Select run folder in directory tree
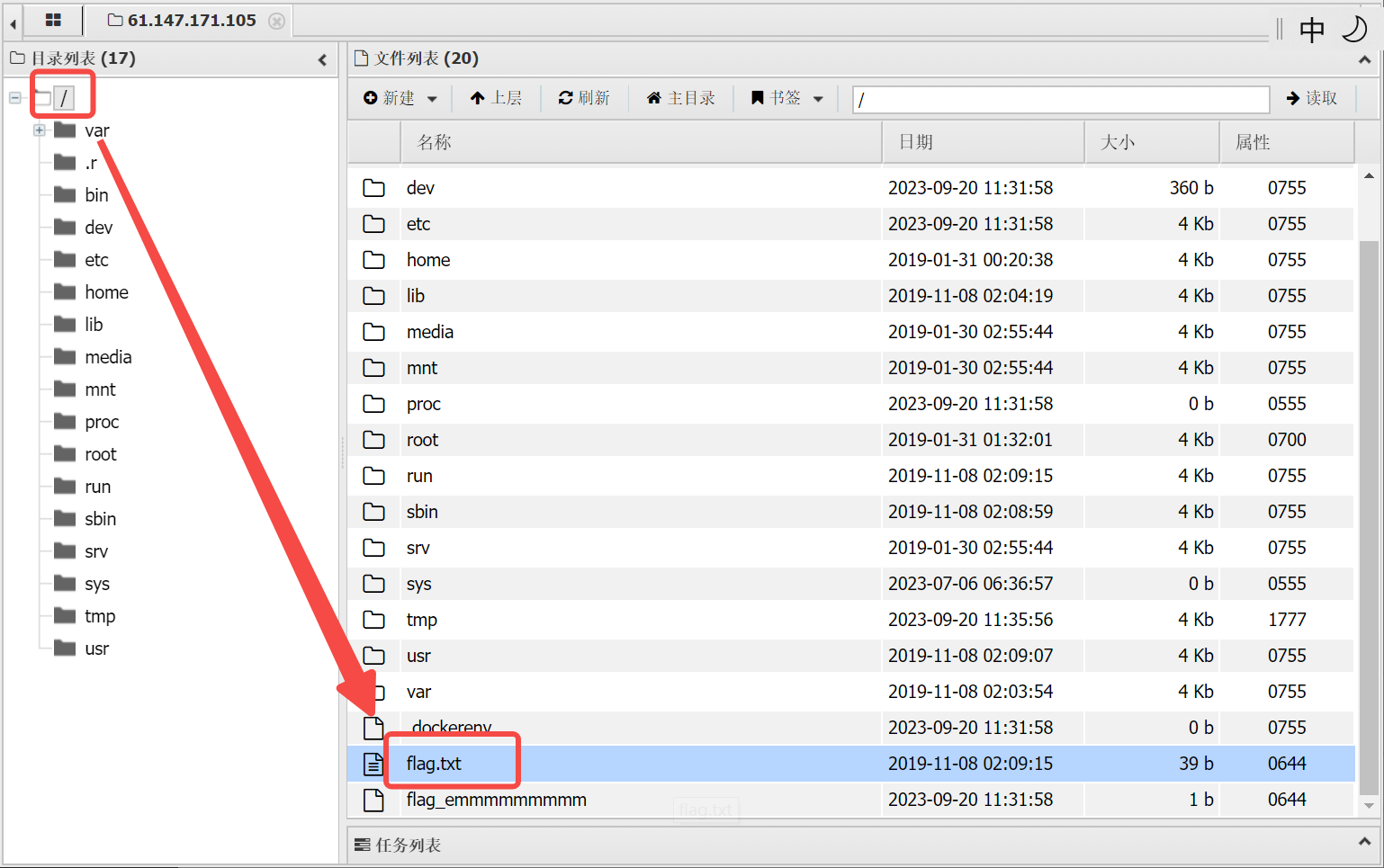This screenshot has height=868, width=1384. [97, 487]
